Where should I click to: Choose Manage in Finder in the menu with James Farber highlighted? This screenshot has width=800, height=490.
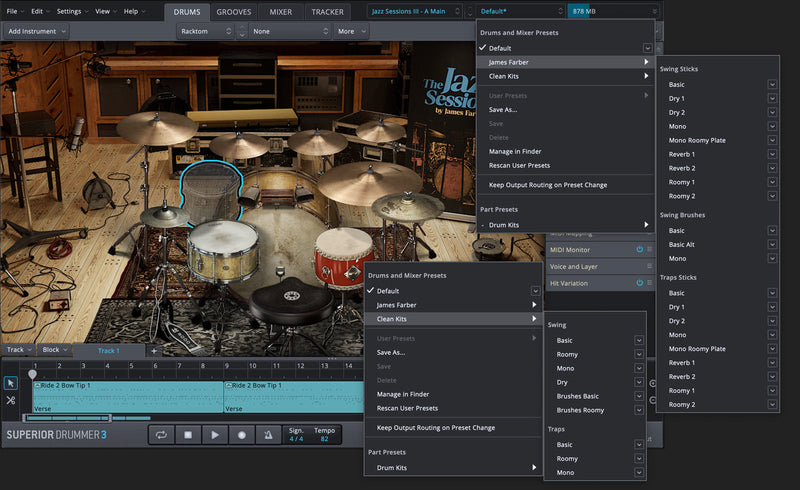coord(515,151)
